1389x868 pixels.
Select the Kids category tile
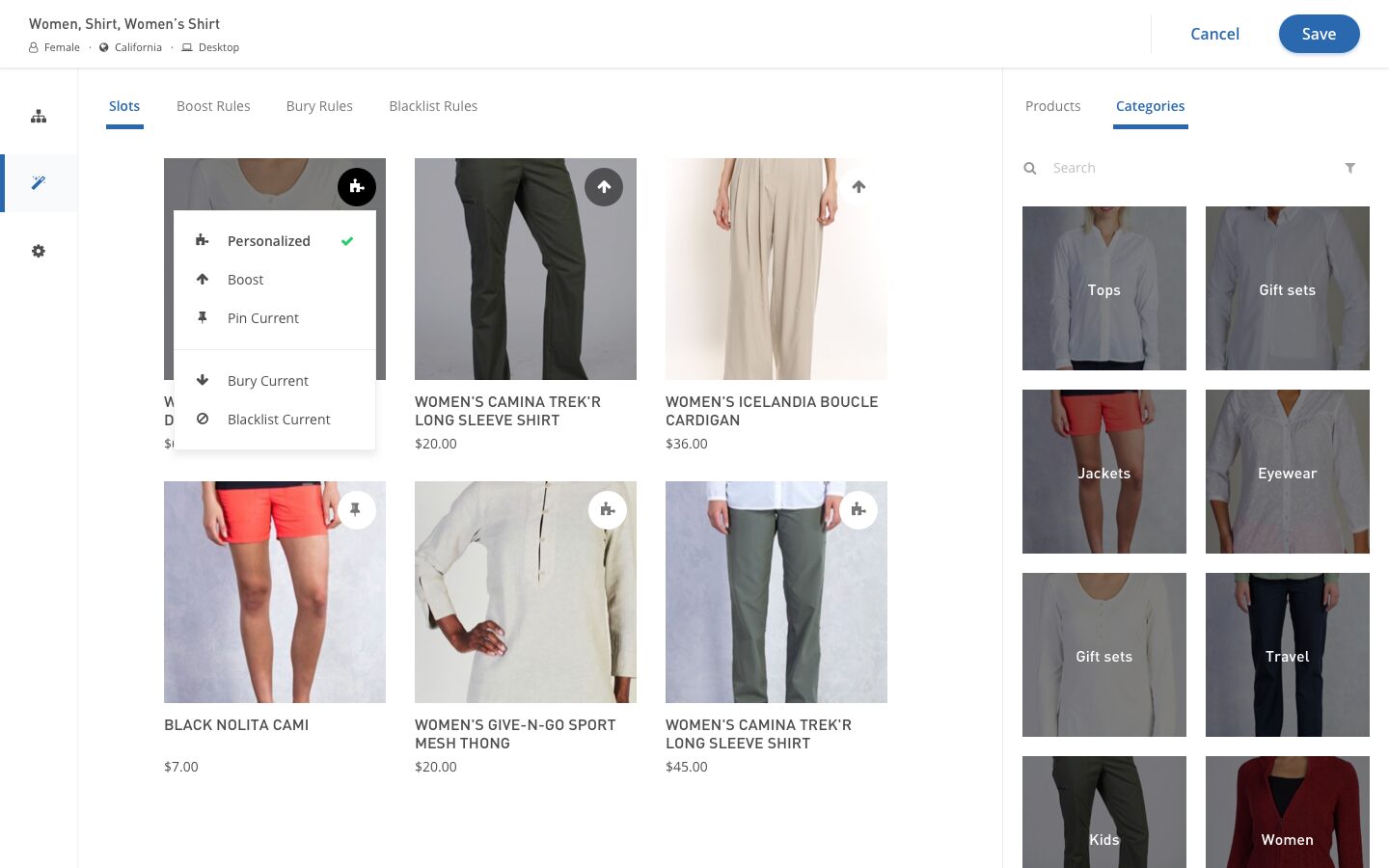point(1104,812)
